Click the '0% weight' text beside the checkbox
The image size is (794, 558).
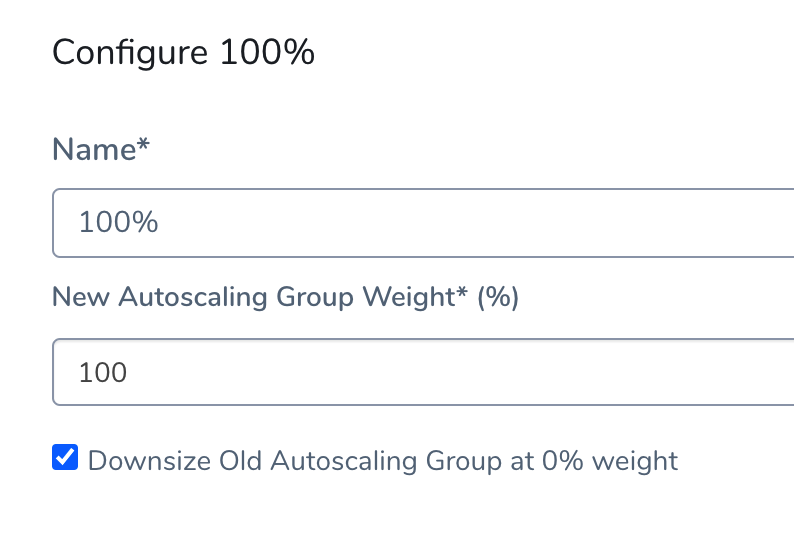point(610,461)
